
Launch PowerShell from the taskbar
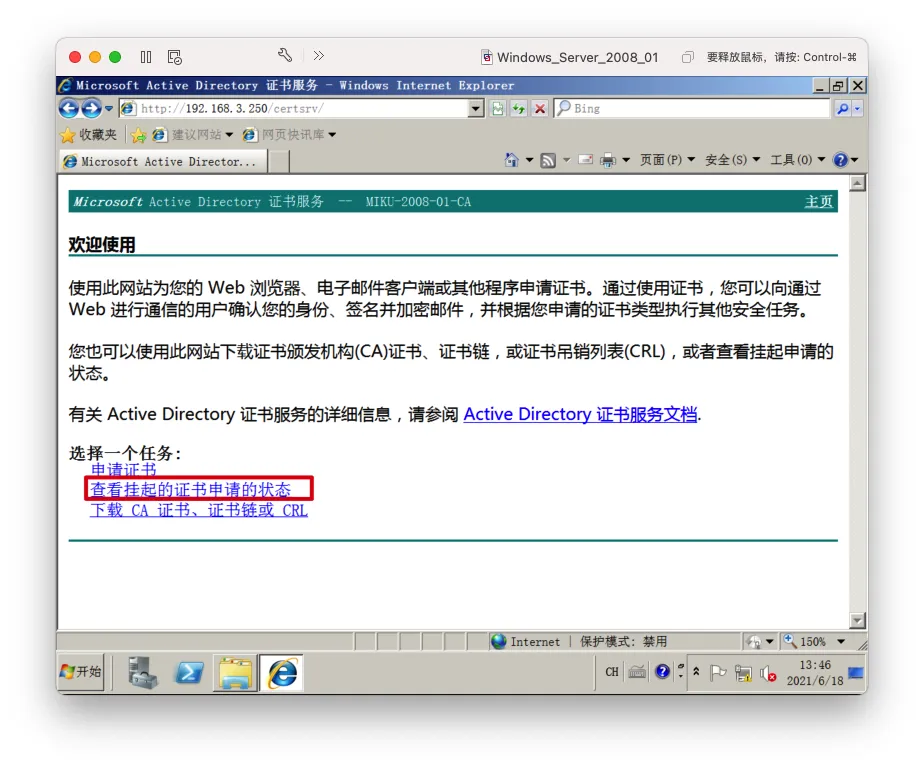tap(189, 672)
